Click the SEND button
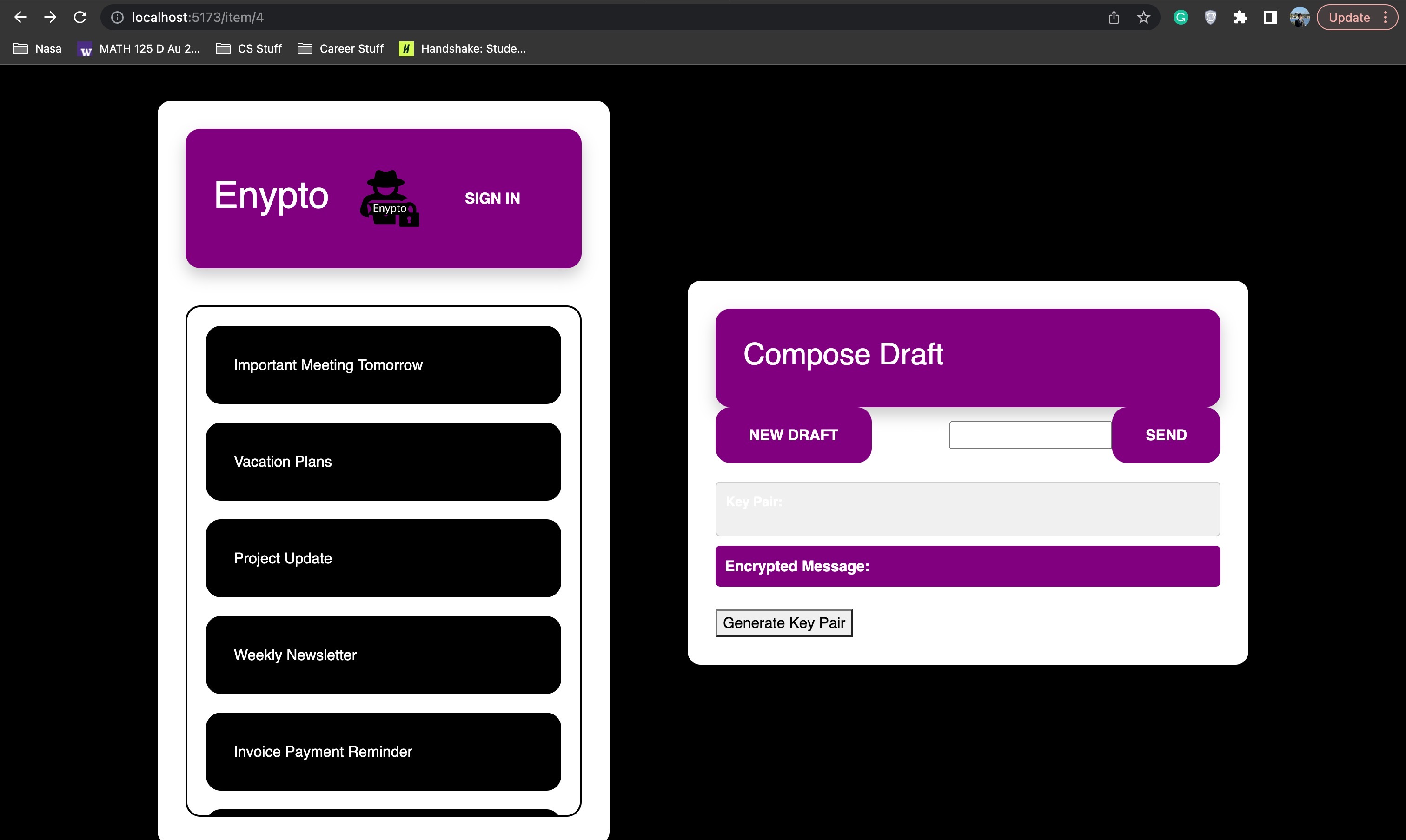Image resolution: width=1406 pixels, height=840 pixels. [1166, 435]
